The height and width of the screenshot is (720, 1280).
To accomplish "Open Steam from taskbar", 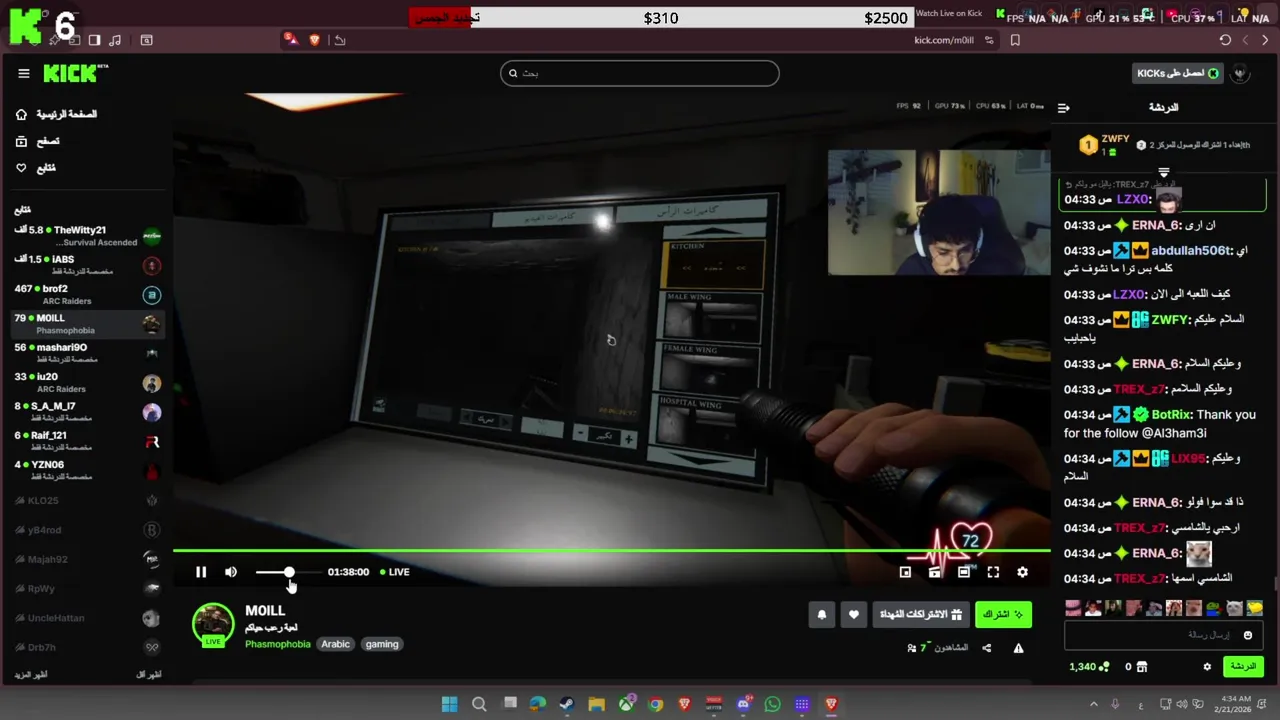I will pos(567,704).
